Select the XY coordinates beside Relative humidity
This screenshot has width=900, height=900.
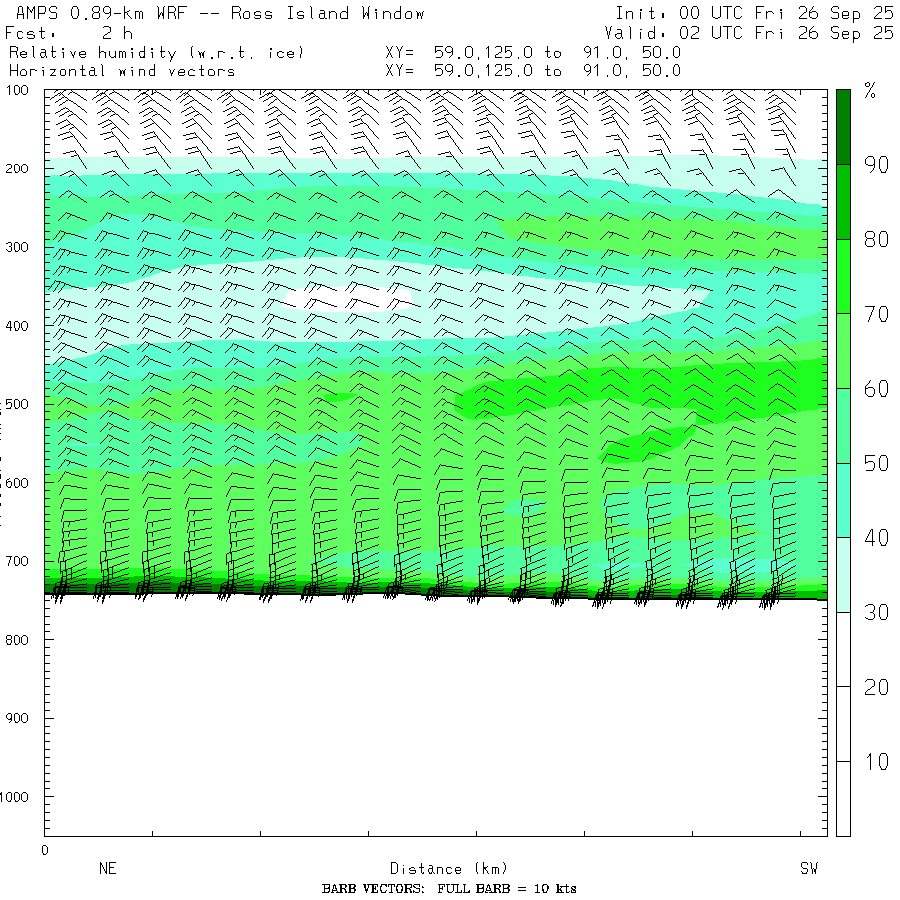tap(533, 53)
